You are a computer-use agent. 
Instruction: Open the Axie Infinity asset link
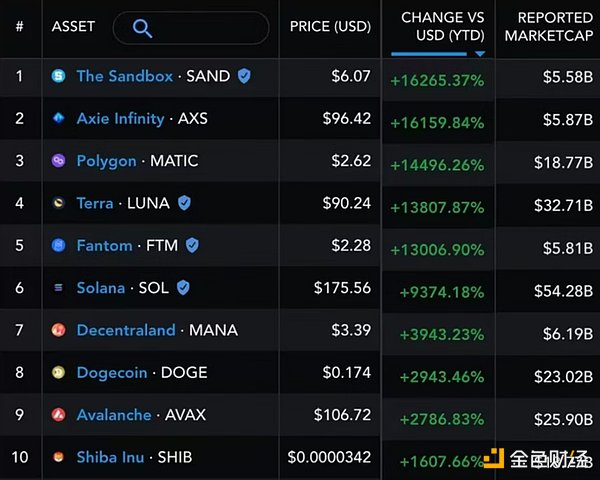[120, 118]
